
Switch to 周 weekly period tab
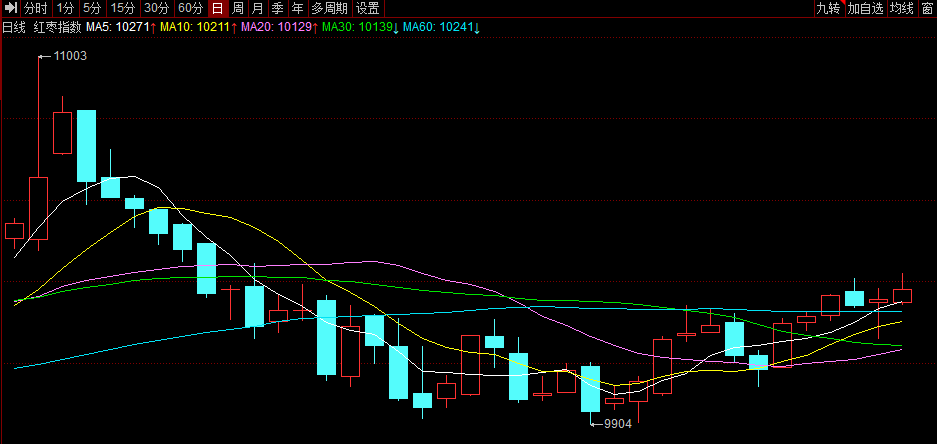point(238,8)
